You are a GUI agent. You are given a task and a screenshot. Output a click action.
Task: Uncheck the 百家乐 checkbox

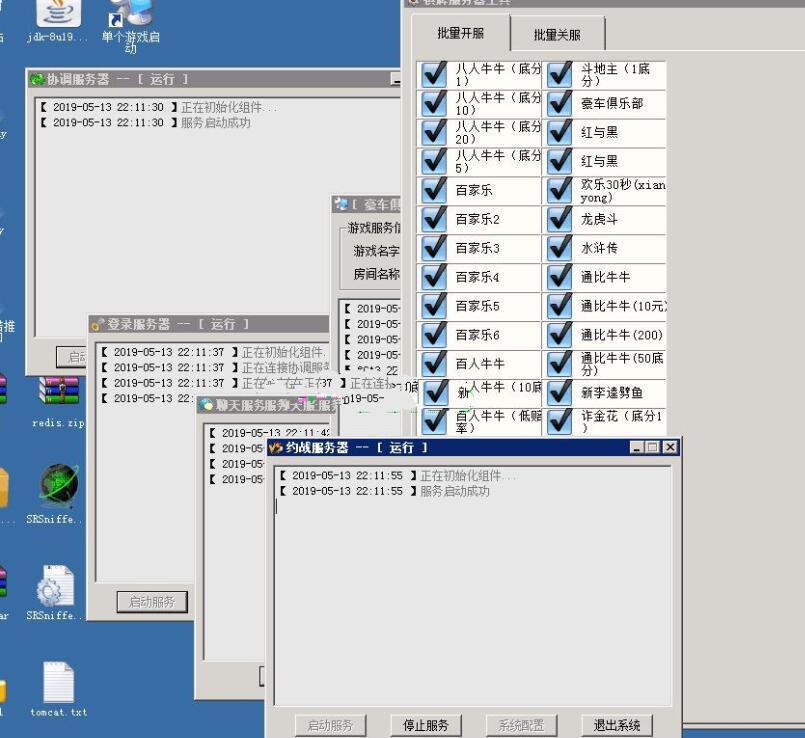click(x=434, y=191)
